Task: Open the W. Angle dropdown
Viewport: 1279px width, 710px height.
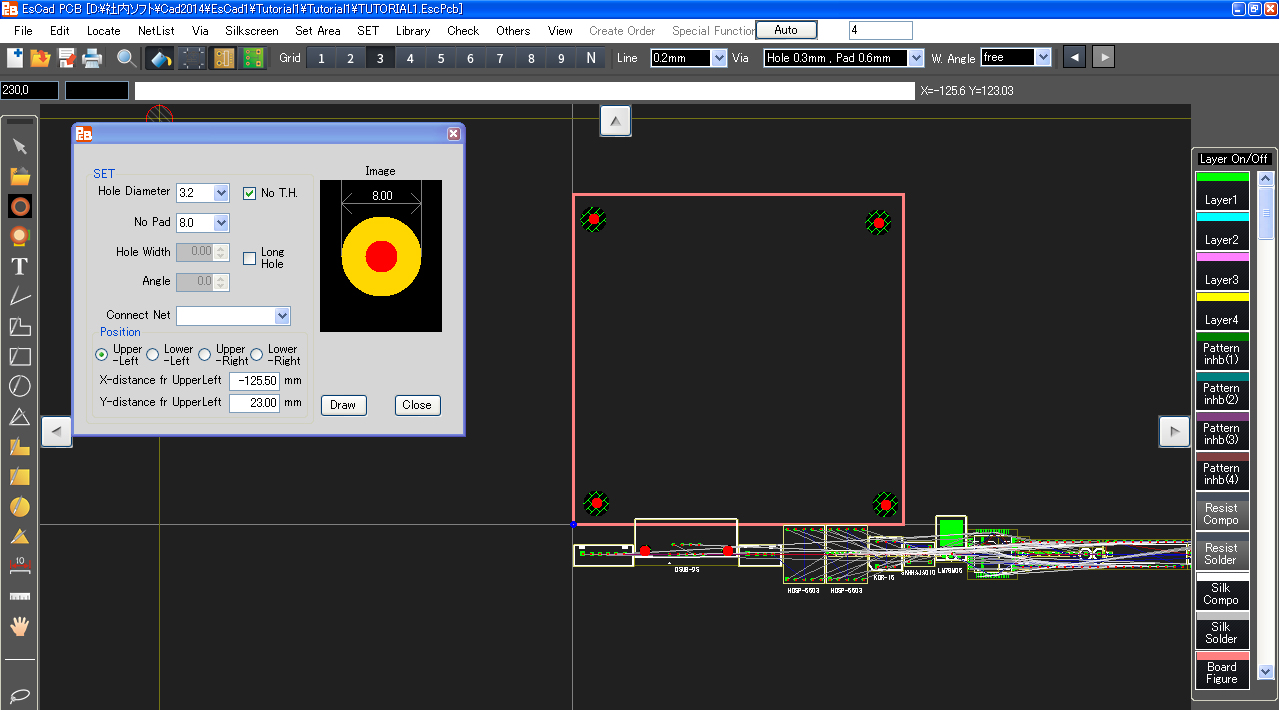Action: click(x=1044, y=58)
